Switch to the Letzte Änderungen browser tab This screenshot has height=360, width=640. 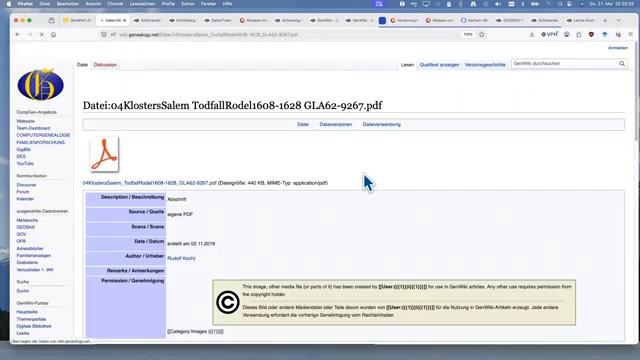[x=580, y=20]
